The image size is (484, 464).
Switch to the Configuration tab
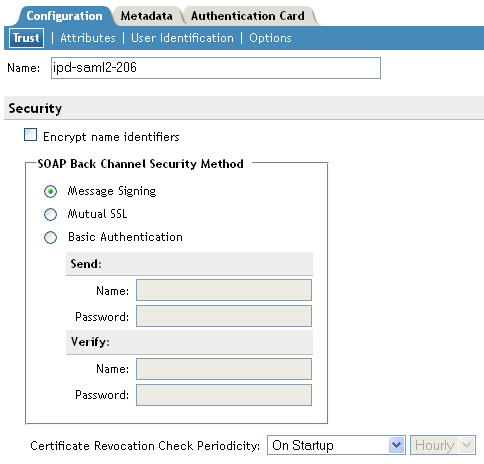click(64, 16)
